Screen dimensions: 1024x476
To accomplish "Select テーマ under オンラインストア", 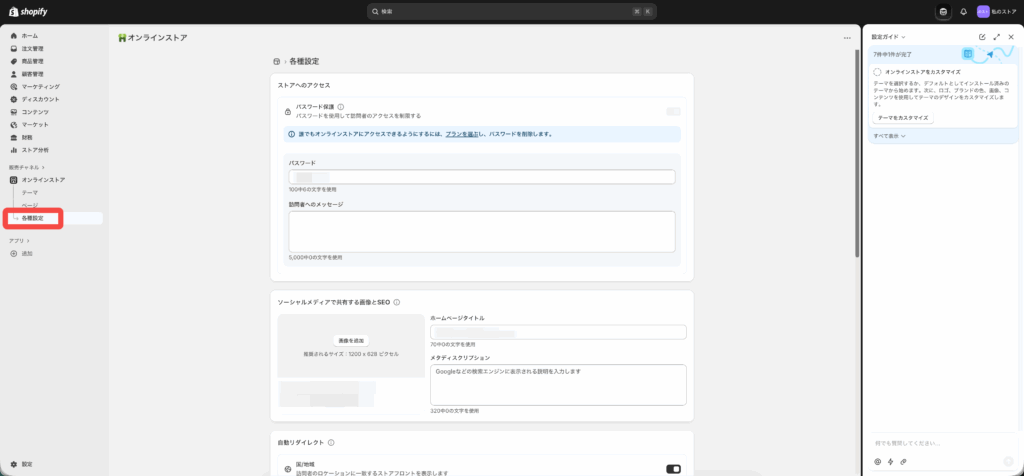I will 30,192.
